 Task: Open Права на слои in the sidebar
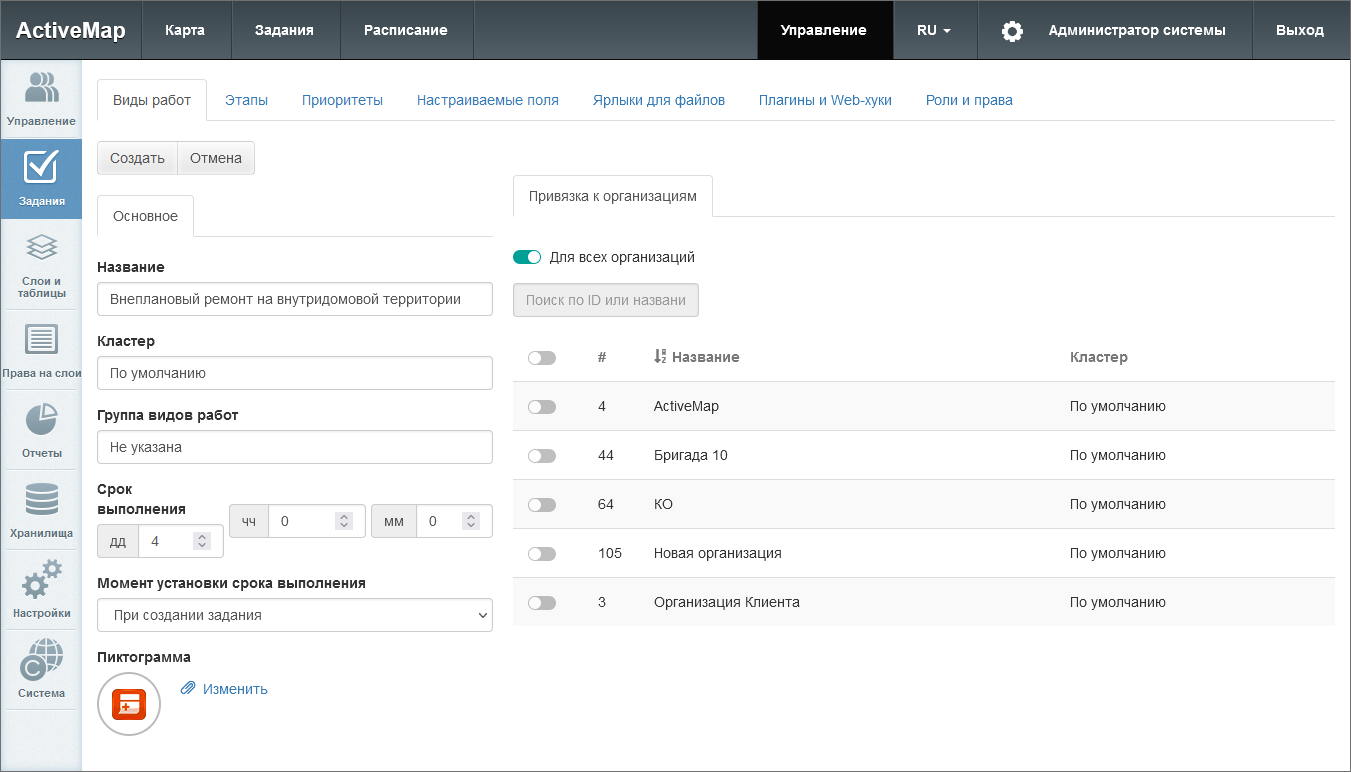point(41,350)
